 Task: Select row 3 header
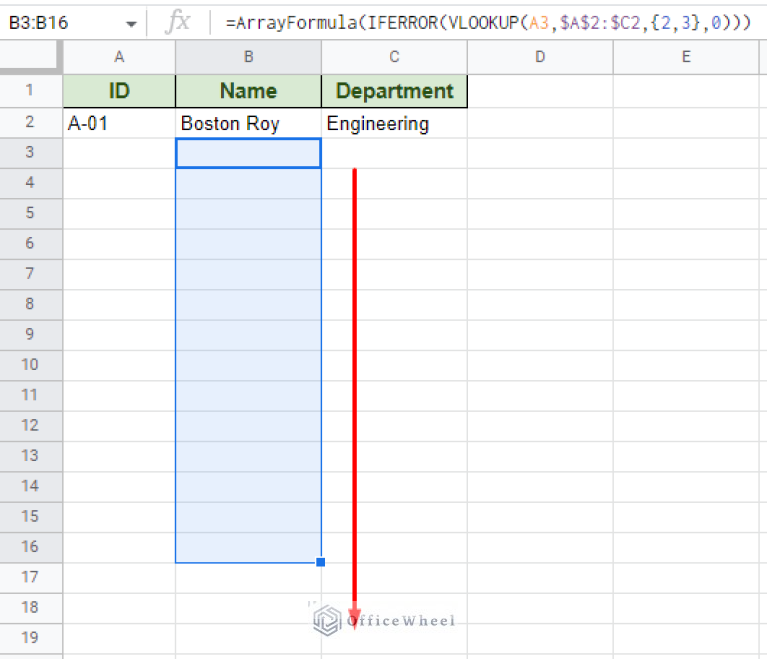(31, 152)
